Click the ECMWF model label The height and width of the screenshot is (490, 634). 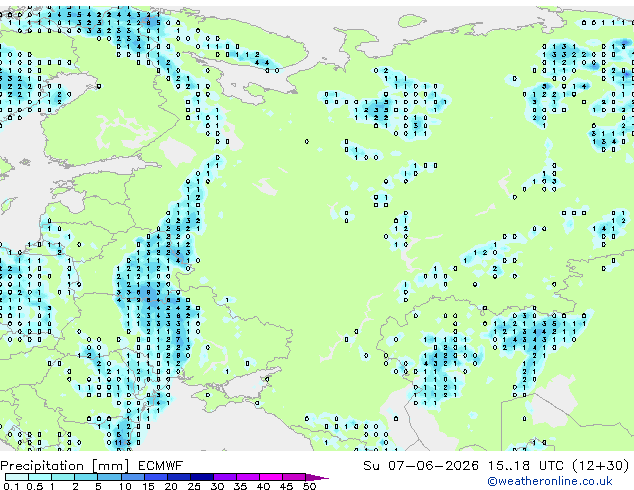click(x=161, y=466)
